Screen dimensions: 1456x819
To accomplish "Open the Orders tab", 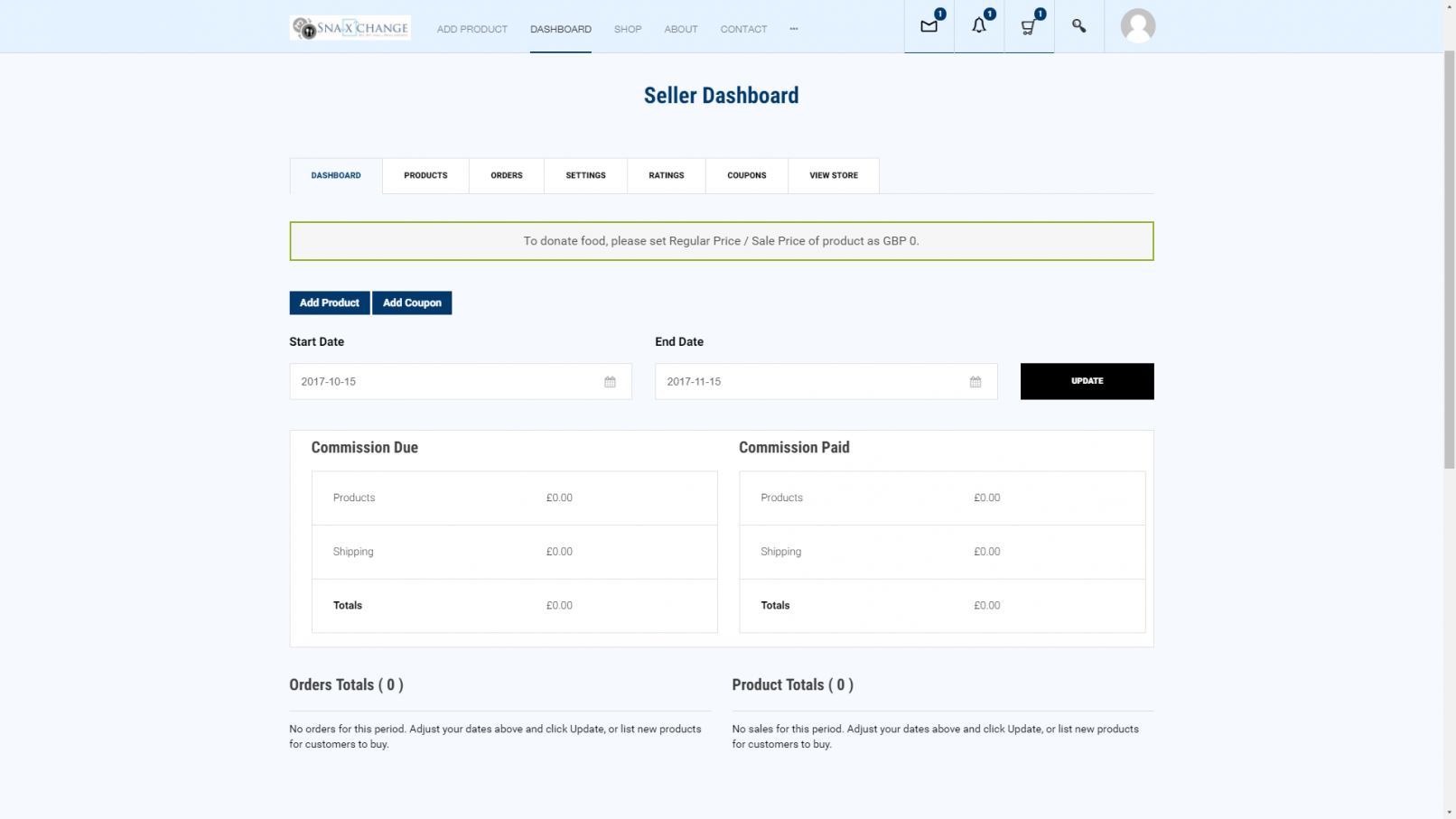I will pos(506,175).
